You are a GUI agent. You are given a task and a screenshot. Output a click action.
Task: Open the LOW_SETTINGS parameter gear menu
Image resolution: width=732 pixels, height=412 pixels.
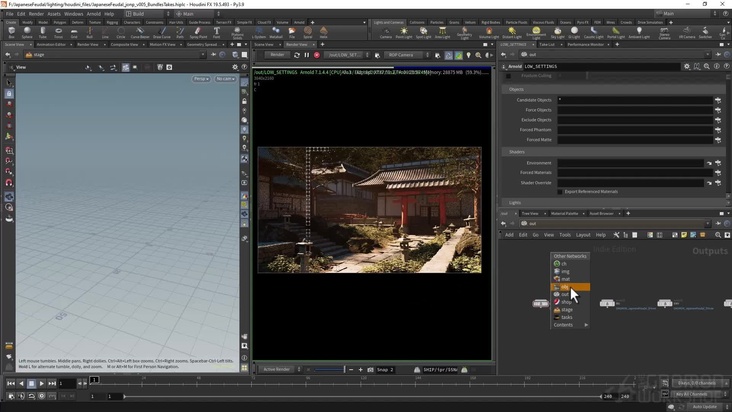pos(686,66)
